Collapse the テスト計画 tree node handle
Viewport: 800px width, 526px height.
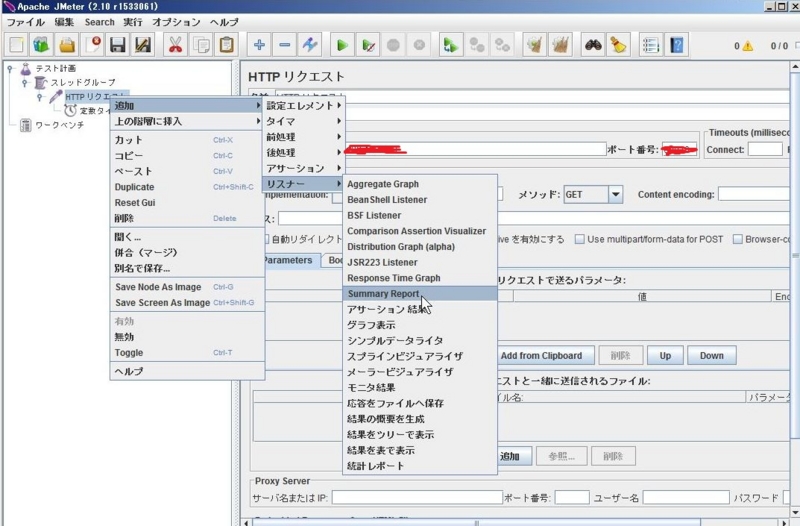click(x=10, y=68)
